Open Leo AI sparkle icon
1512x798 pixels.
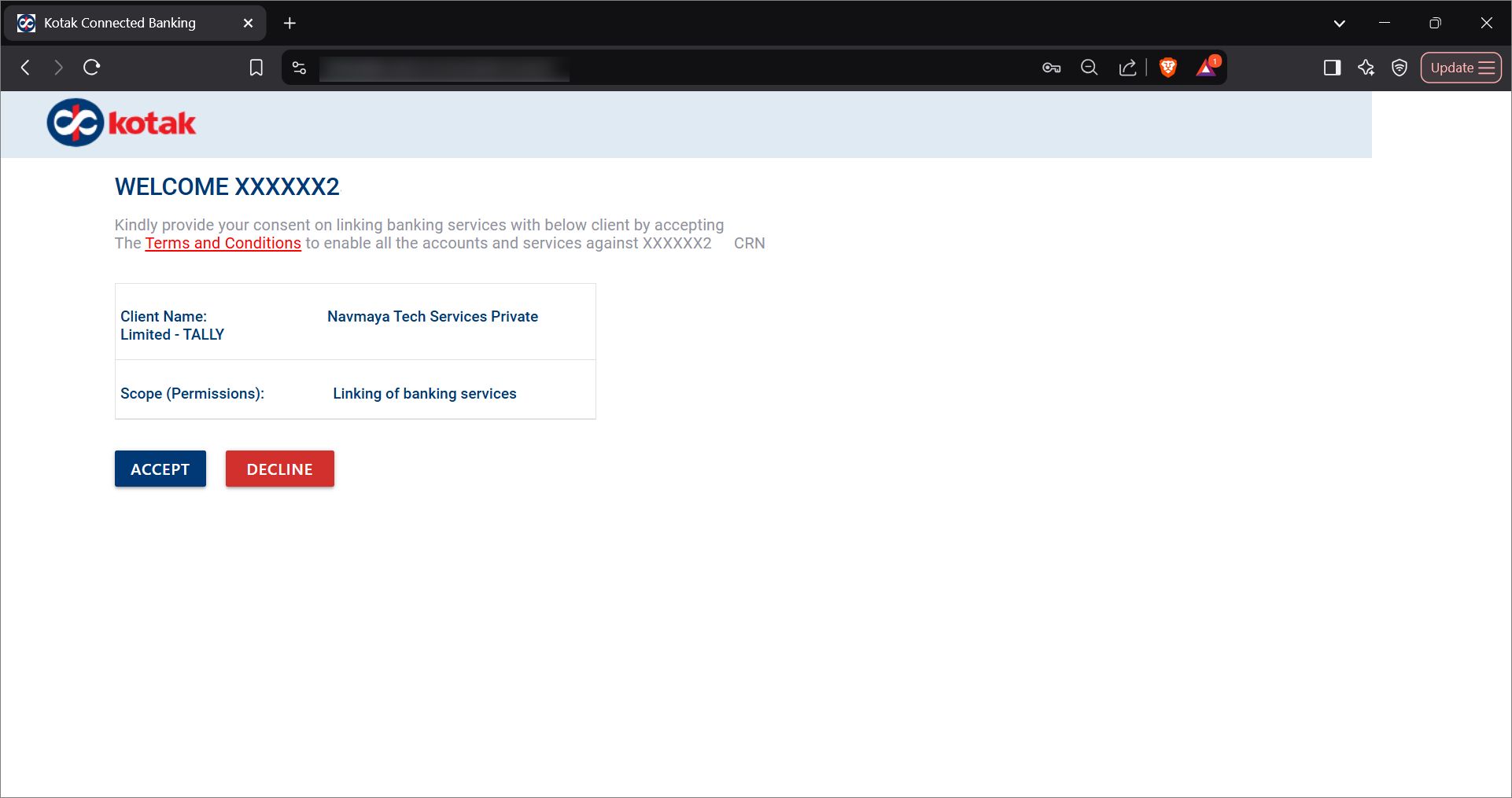coord(1366,68)
